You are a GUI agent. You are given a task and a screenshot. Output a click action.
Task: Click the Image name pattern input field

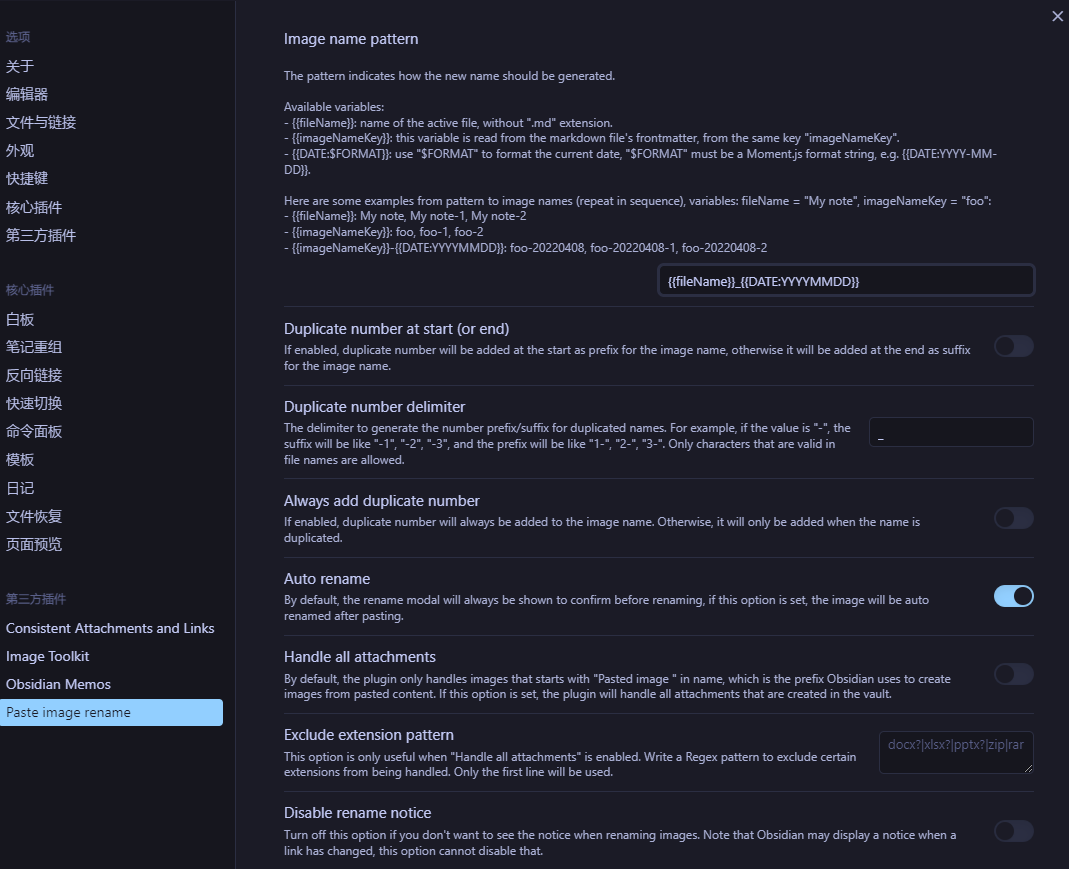[845, 281]
